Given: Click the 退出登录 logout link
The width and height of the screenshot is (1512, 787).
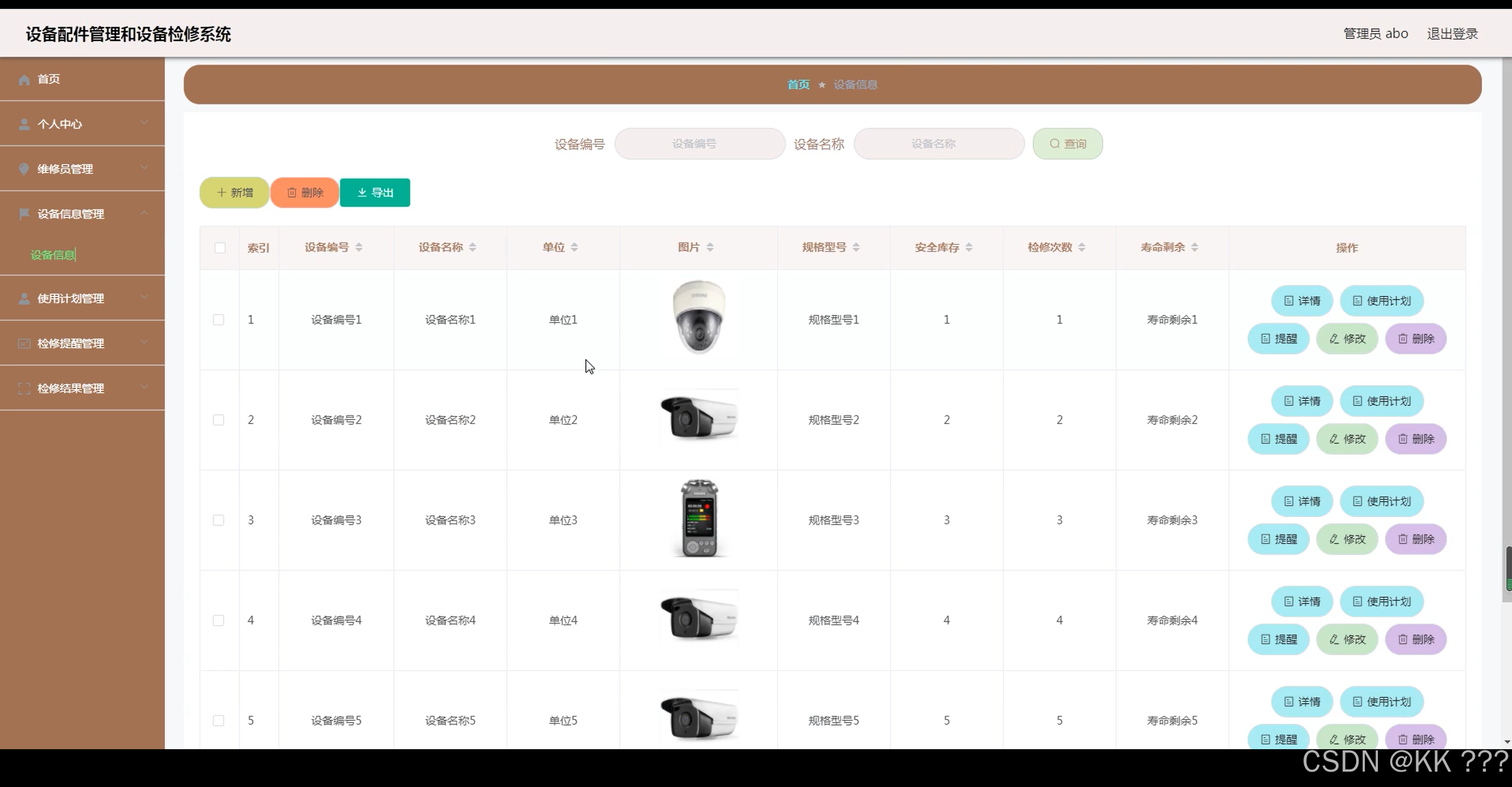Looking at the screenshot, I should tap(1452, 34).
